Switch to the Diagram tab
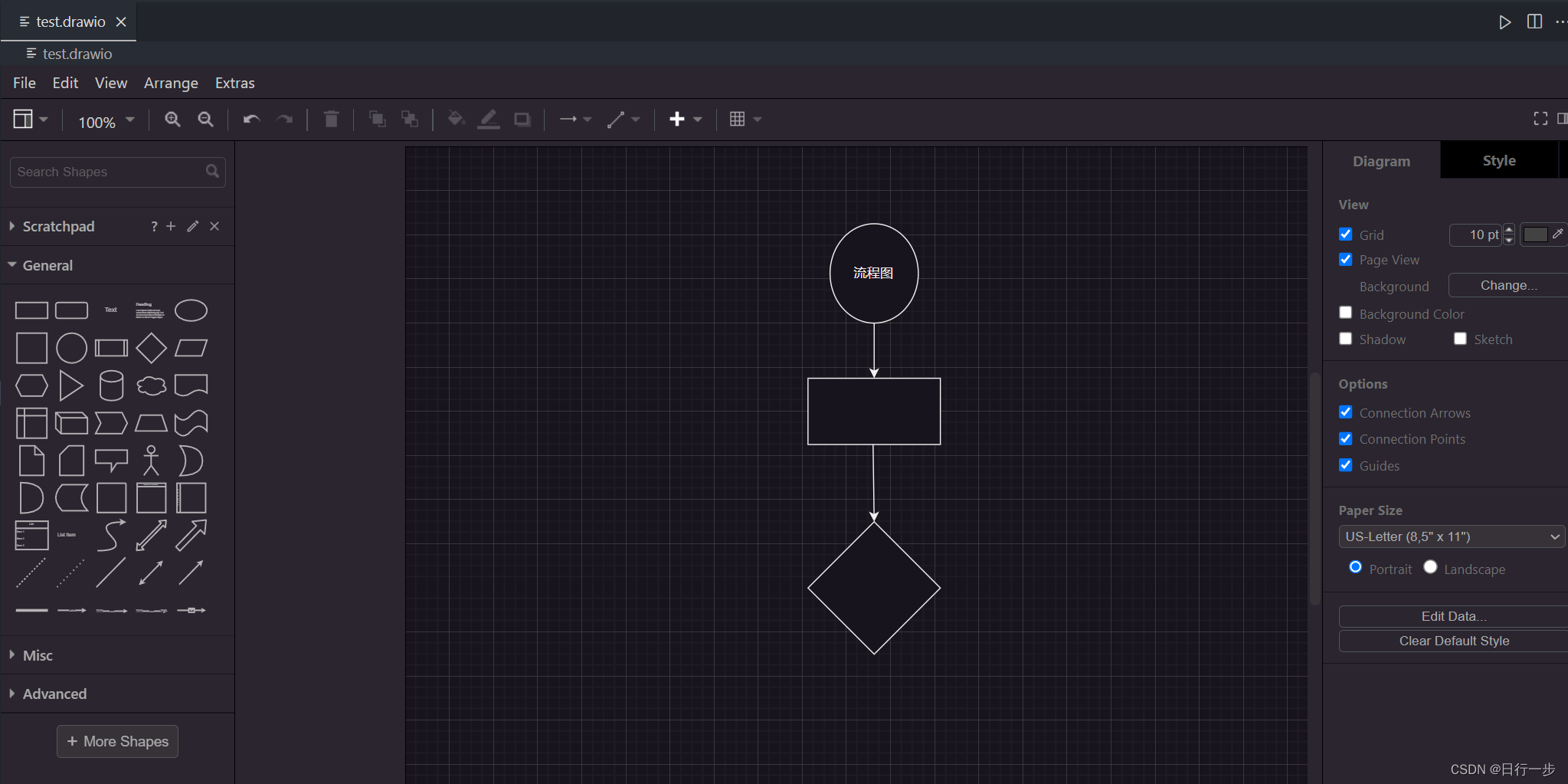This screenshot has width=1568, height=784. point(1381,161)
